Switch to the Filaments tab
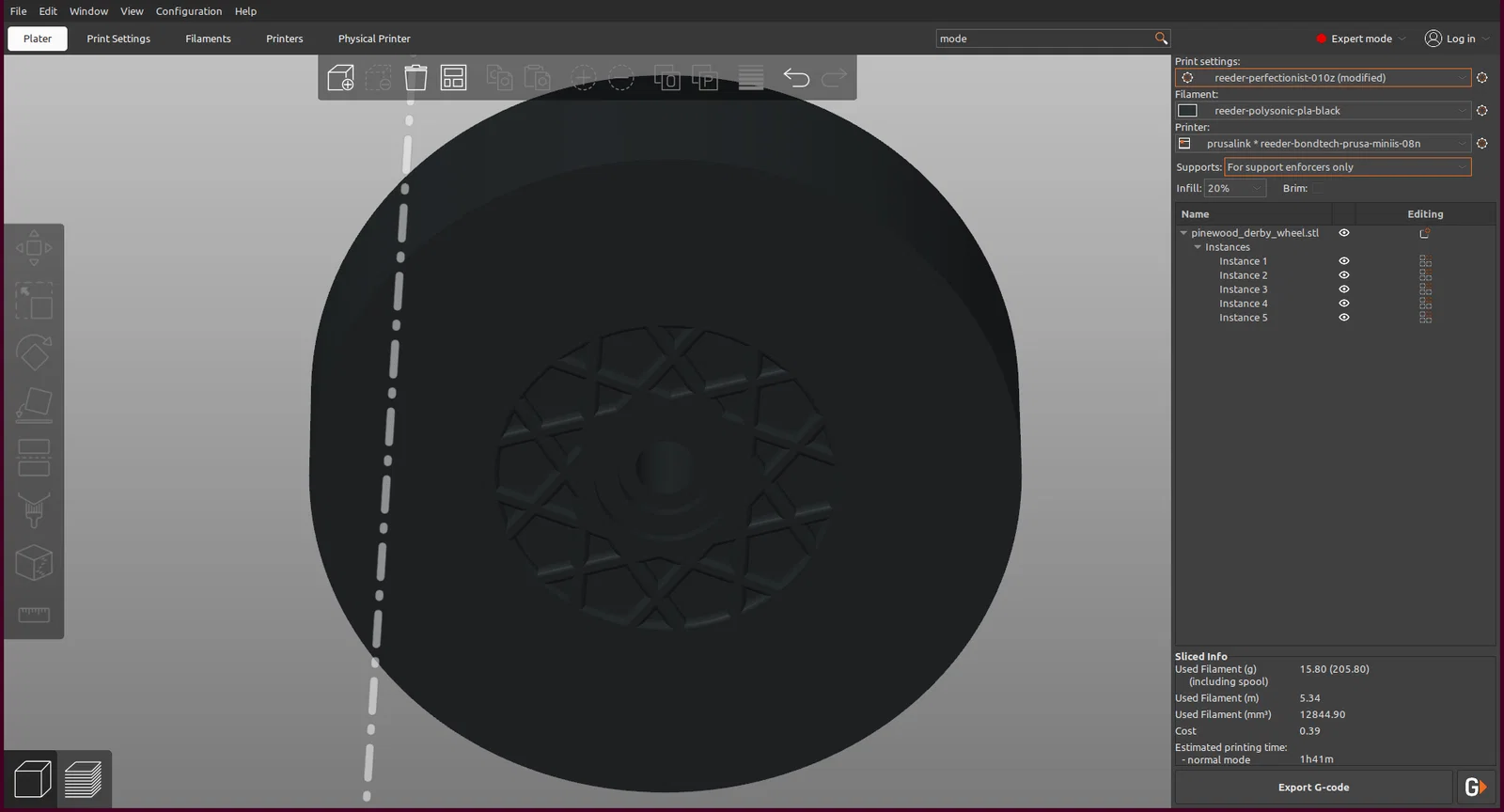The image size is (1504, 812). 208,39
